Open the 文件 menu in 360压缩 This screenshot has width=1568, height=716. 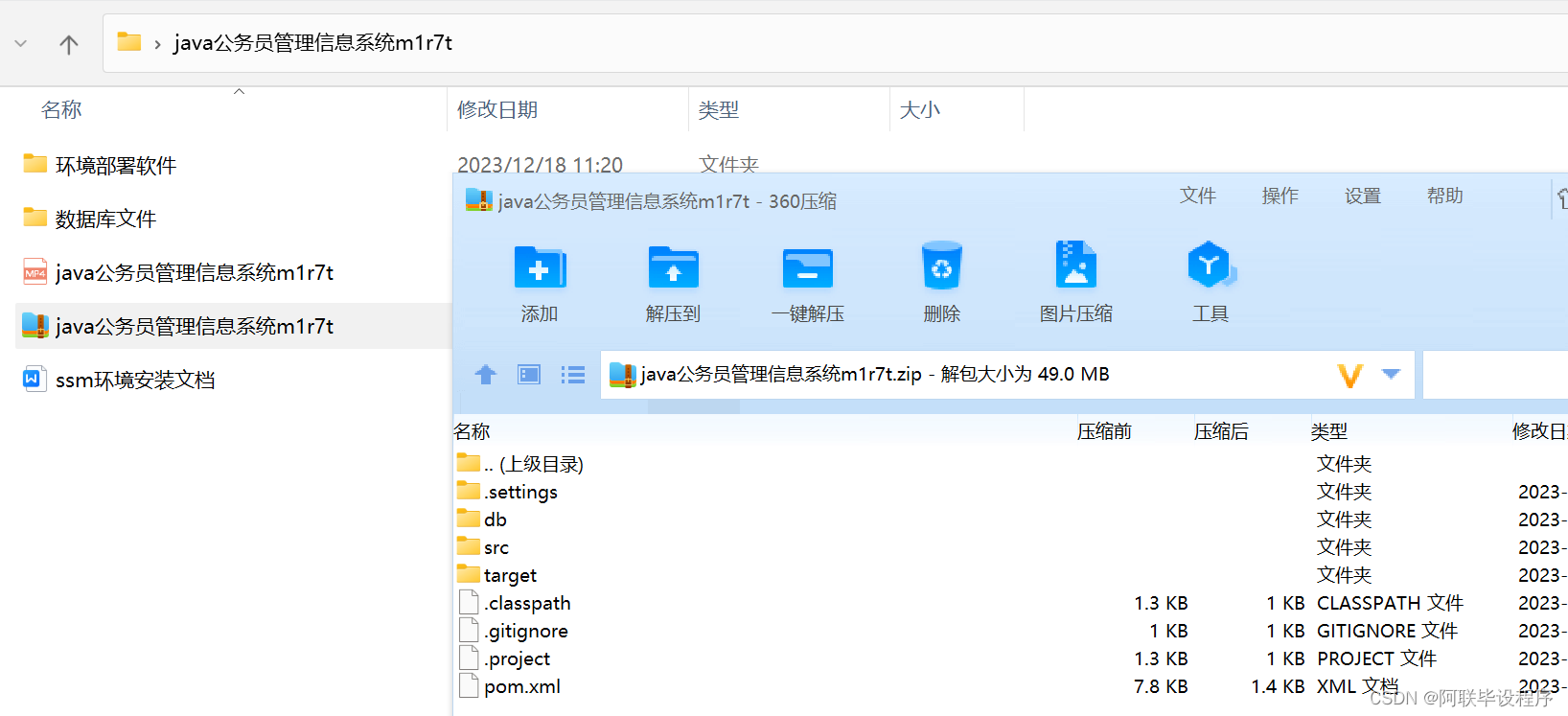point(1198,196)
